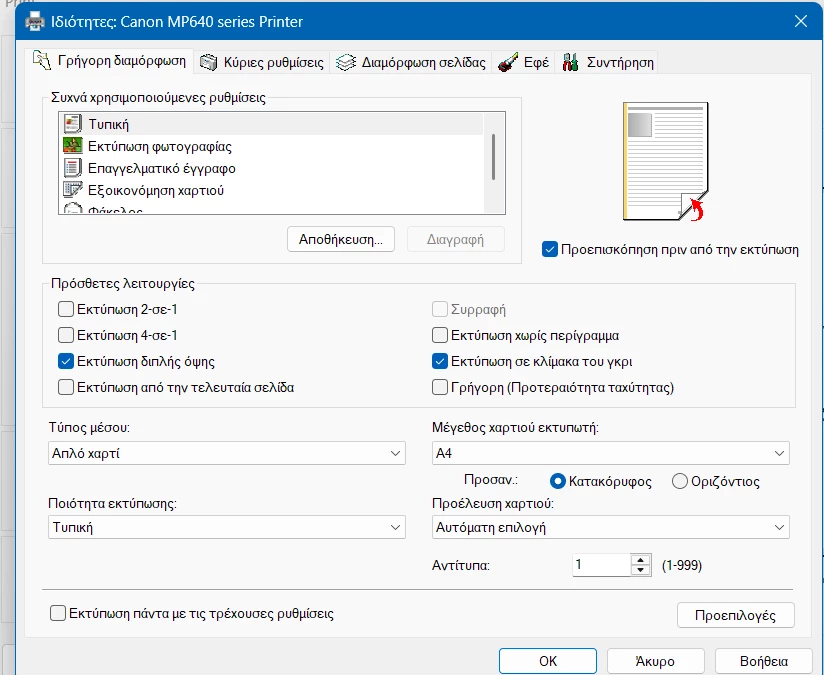This screenshot has width=824, height=675.
Task: Click the greyed-out Συρραφή checkbox
Action: point(440,309)
